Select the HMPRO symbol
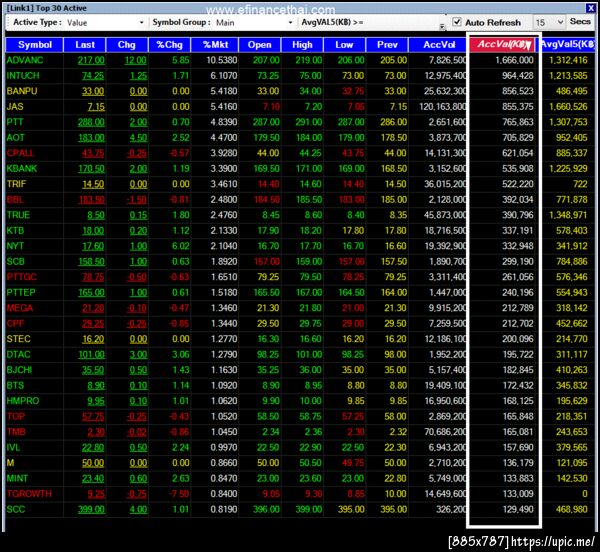The image size is (600, 552). pos(23,401)
